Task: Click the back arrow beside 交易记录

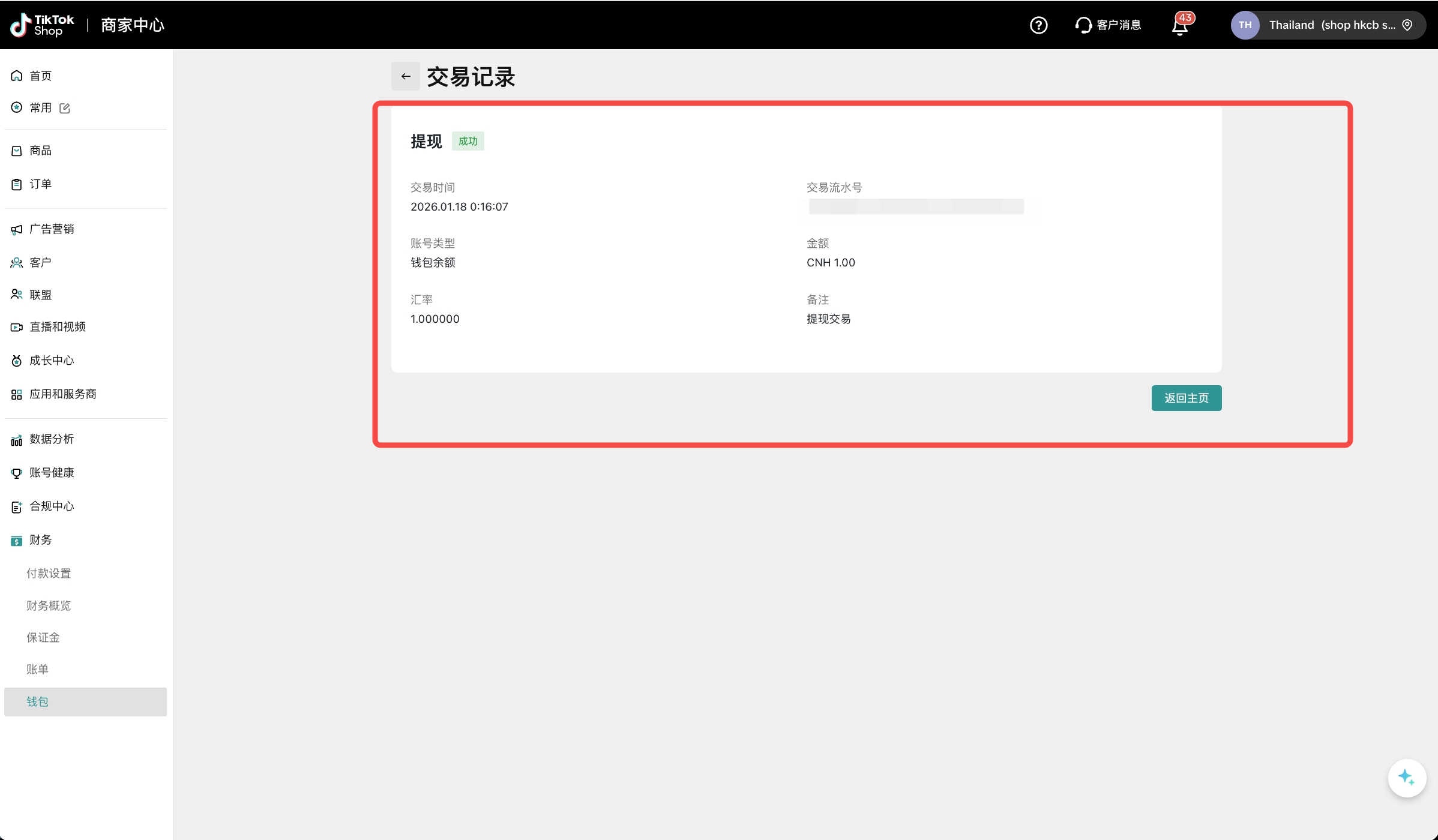Action: tap(406, 76)
